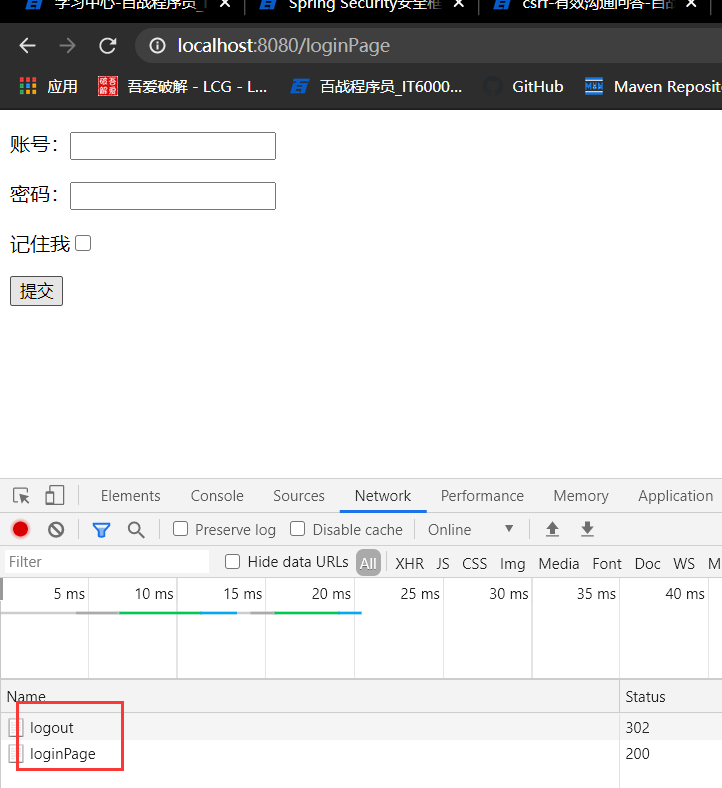Filter requests by Img type
The height and width of the screenshot is (788, 722).
[x=512, y=563]
